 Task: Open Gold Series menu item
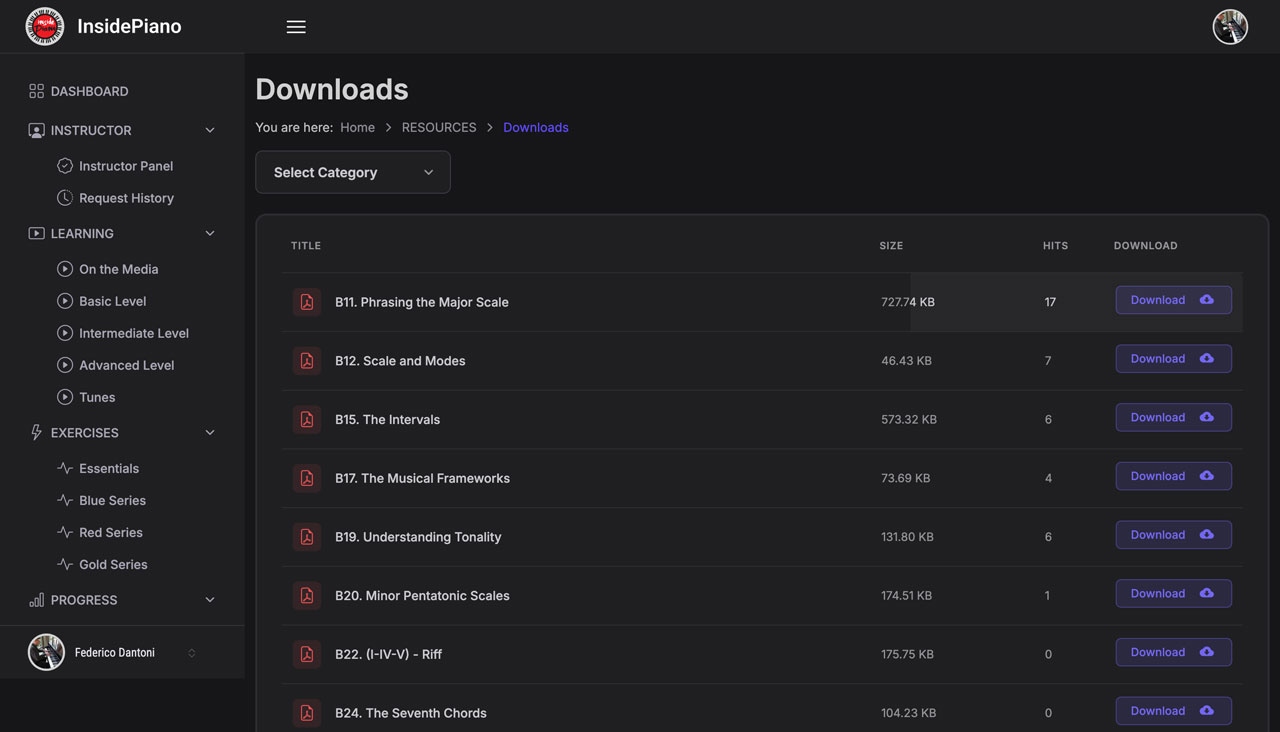pyautogui.click(x=113, y=564)
